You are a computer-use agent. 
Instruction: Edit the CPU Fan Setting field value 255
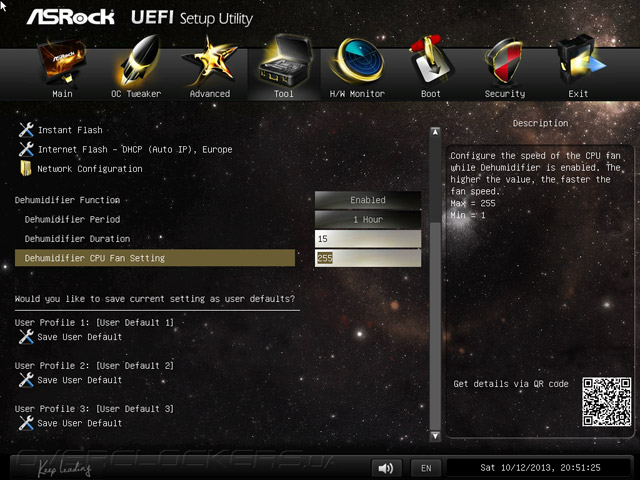pyautogui.click(x=368, y=258)
